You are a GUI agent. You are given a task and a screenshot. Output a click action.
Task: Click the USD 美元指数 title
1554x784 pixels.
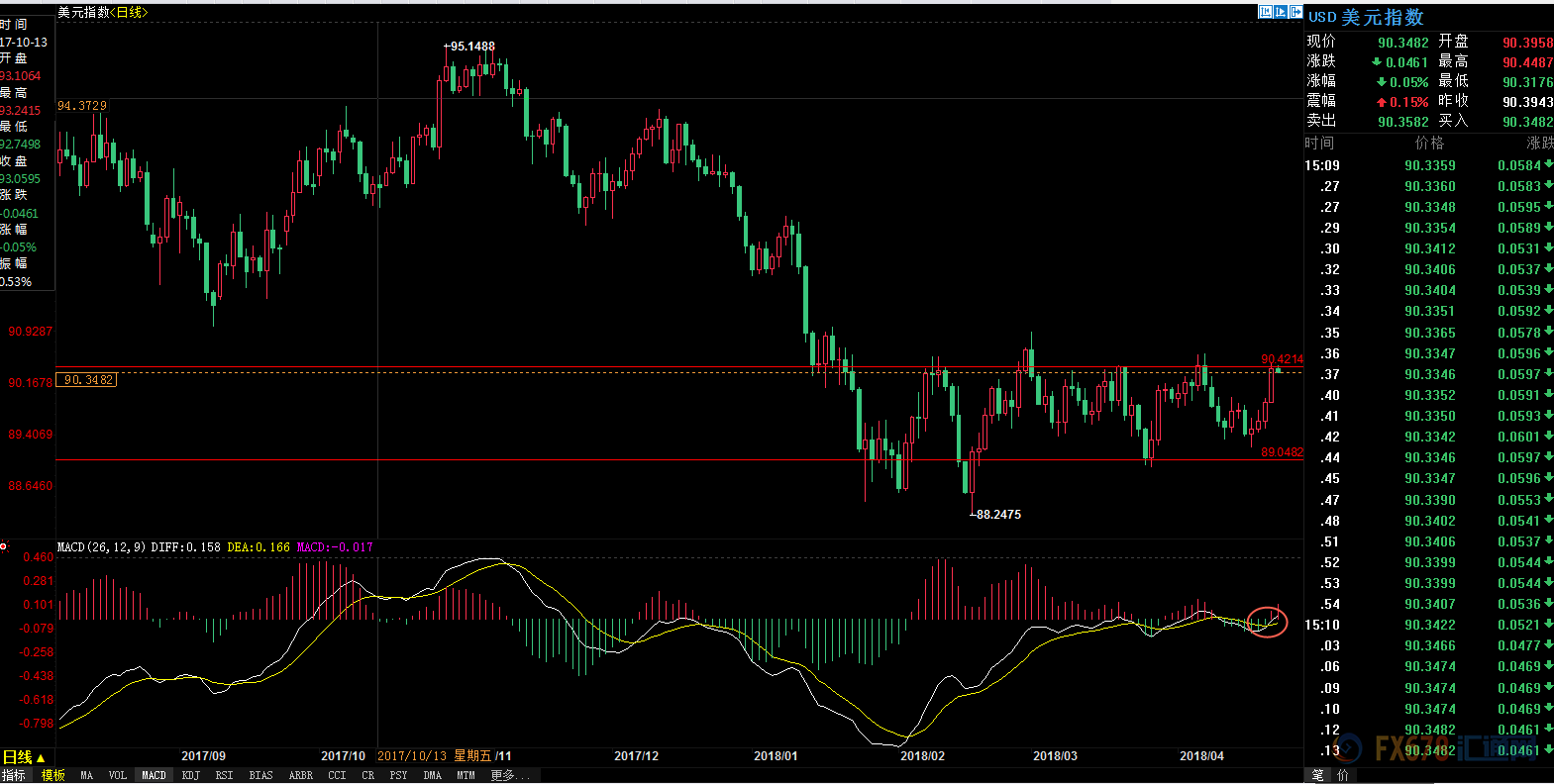pyautogui.click(x=1366, y=17)
